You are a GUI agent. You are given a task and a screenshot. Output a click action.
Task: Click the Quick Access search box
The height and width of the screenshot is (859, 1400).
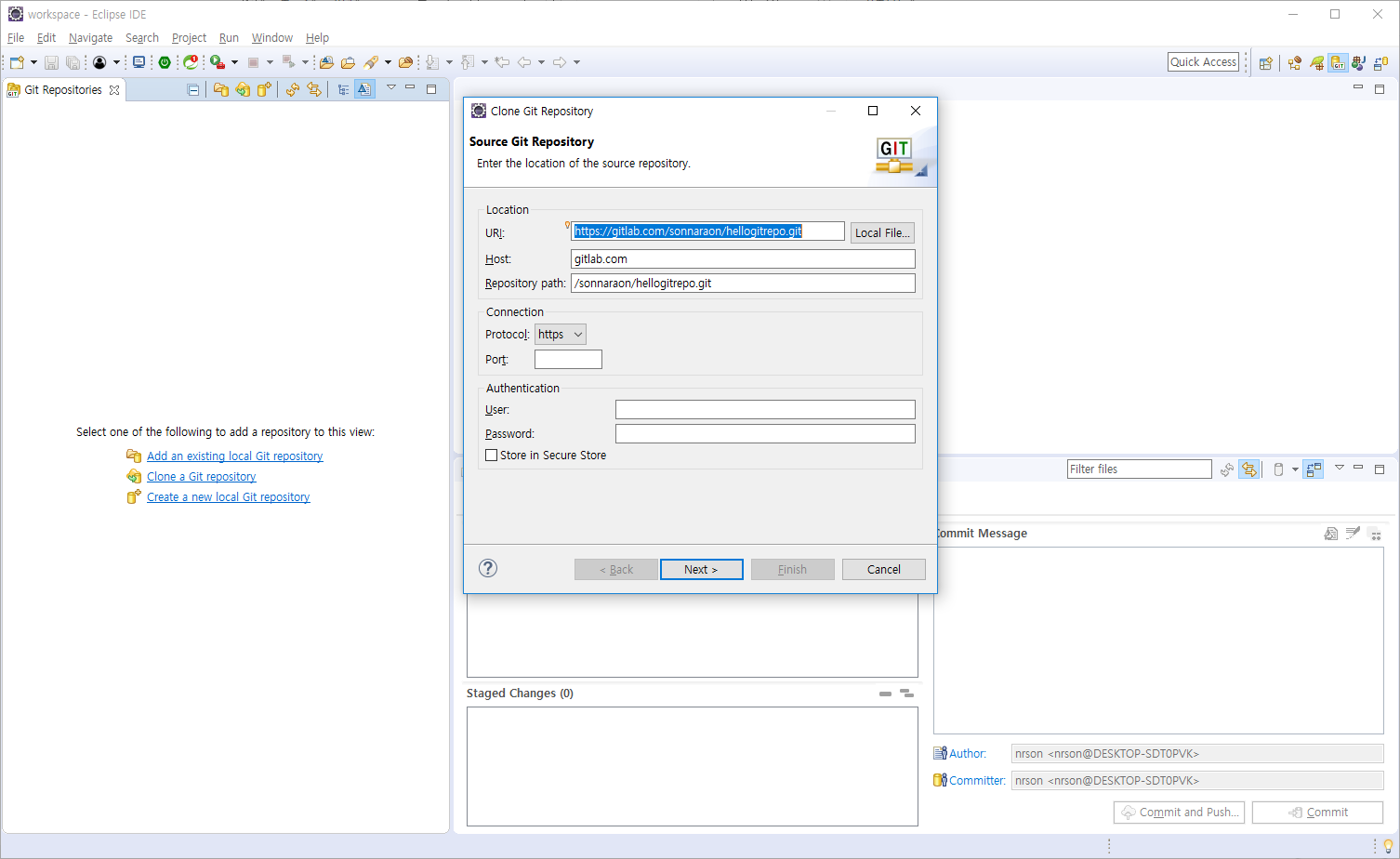[1203, 62]
